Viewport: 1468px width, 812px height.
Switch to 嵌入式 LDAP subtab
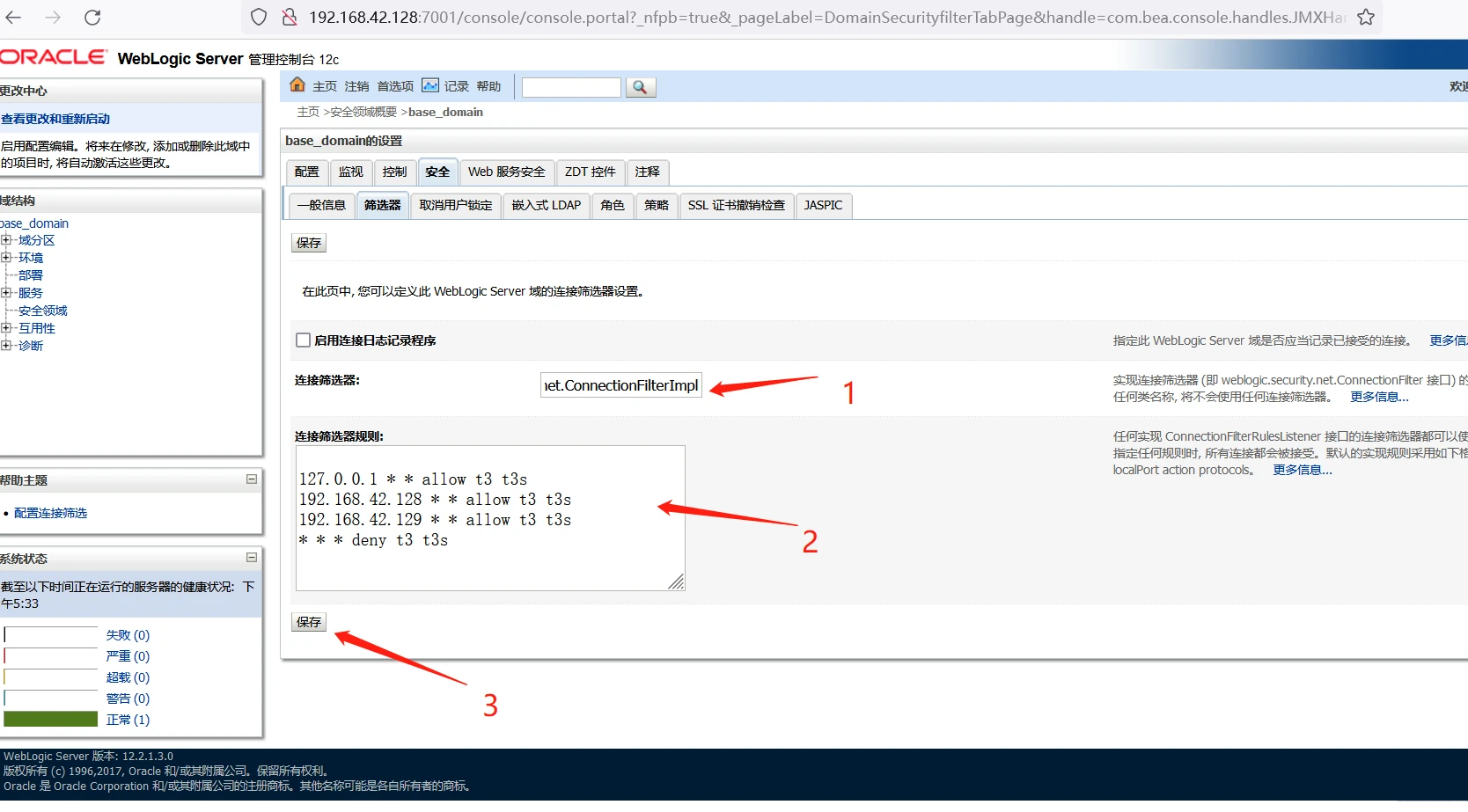[547, 206]
